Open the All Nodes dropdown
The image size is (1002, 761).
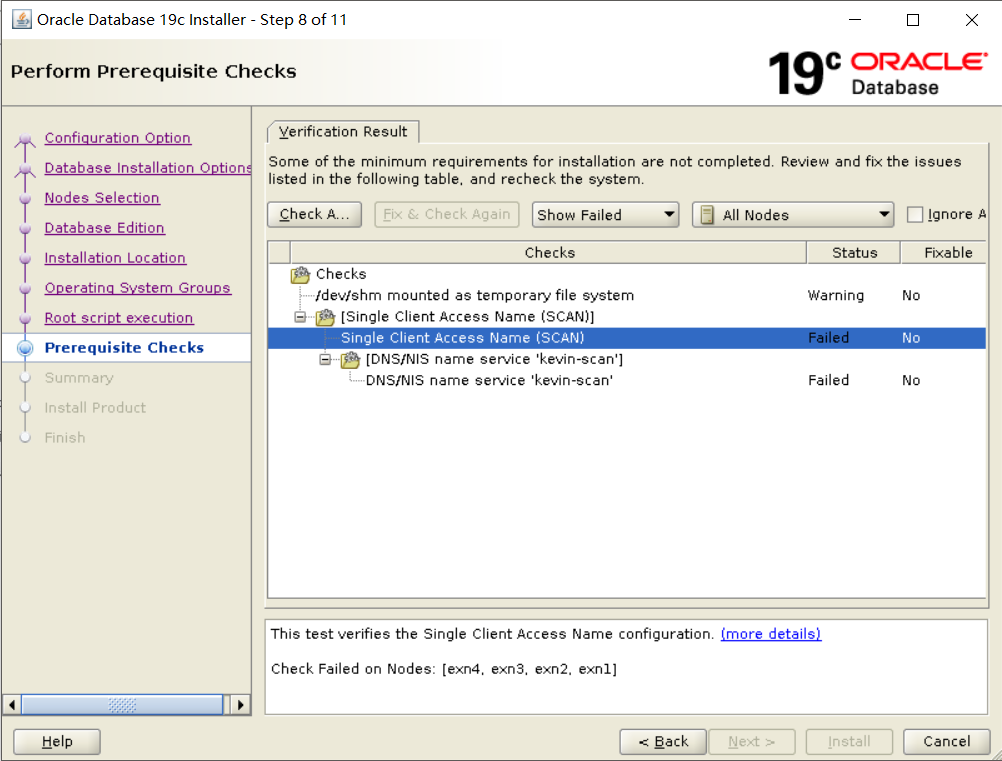click(x=792, y=215)
